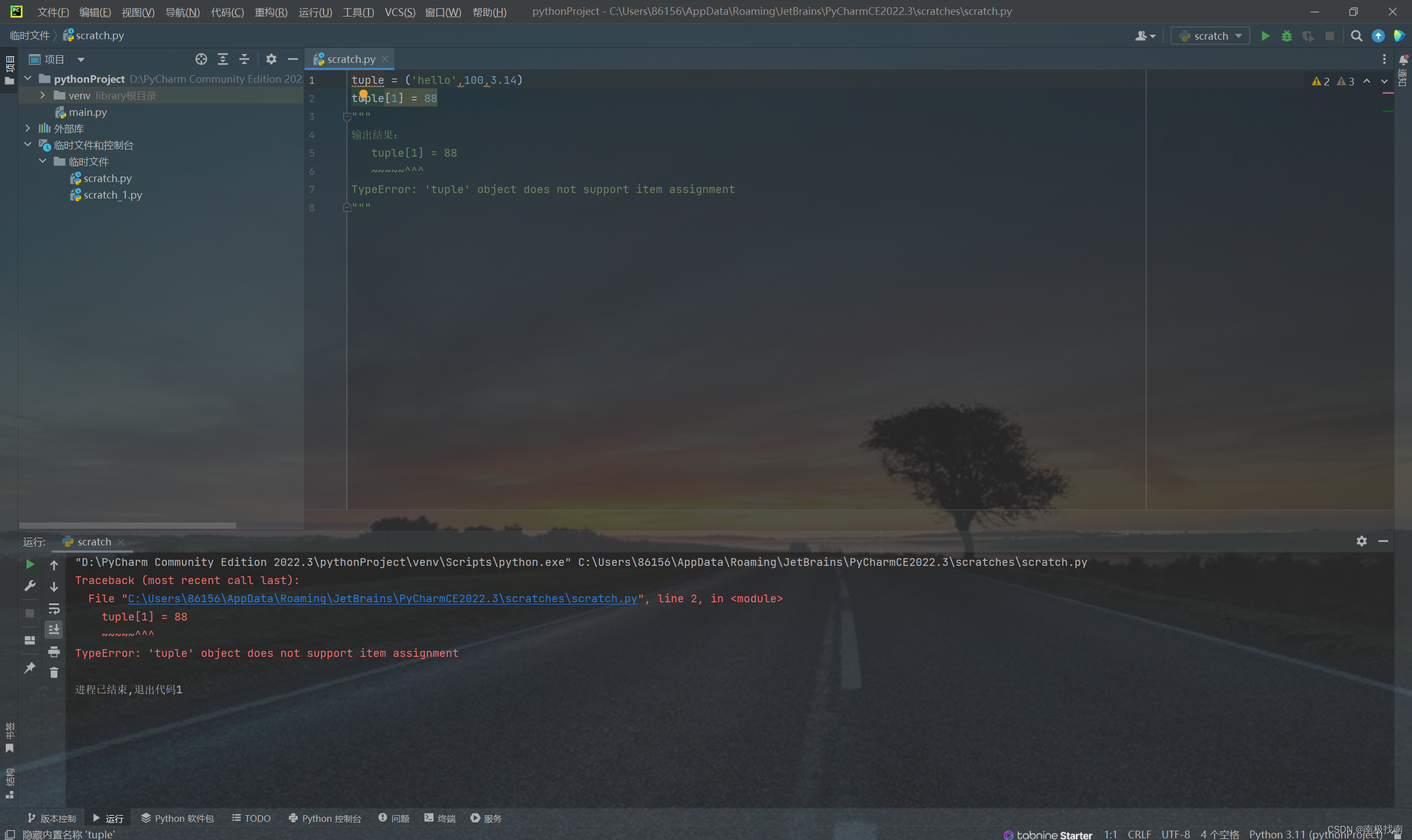This screenshot has height=840, width=1412.
Task: Open Python 软件包 tool window
Action: [x=177, y=818]
